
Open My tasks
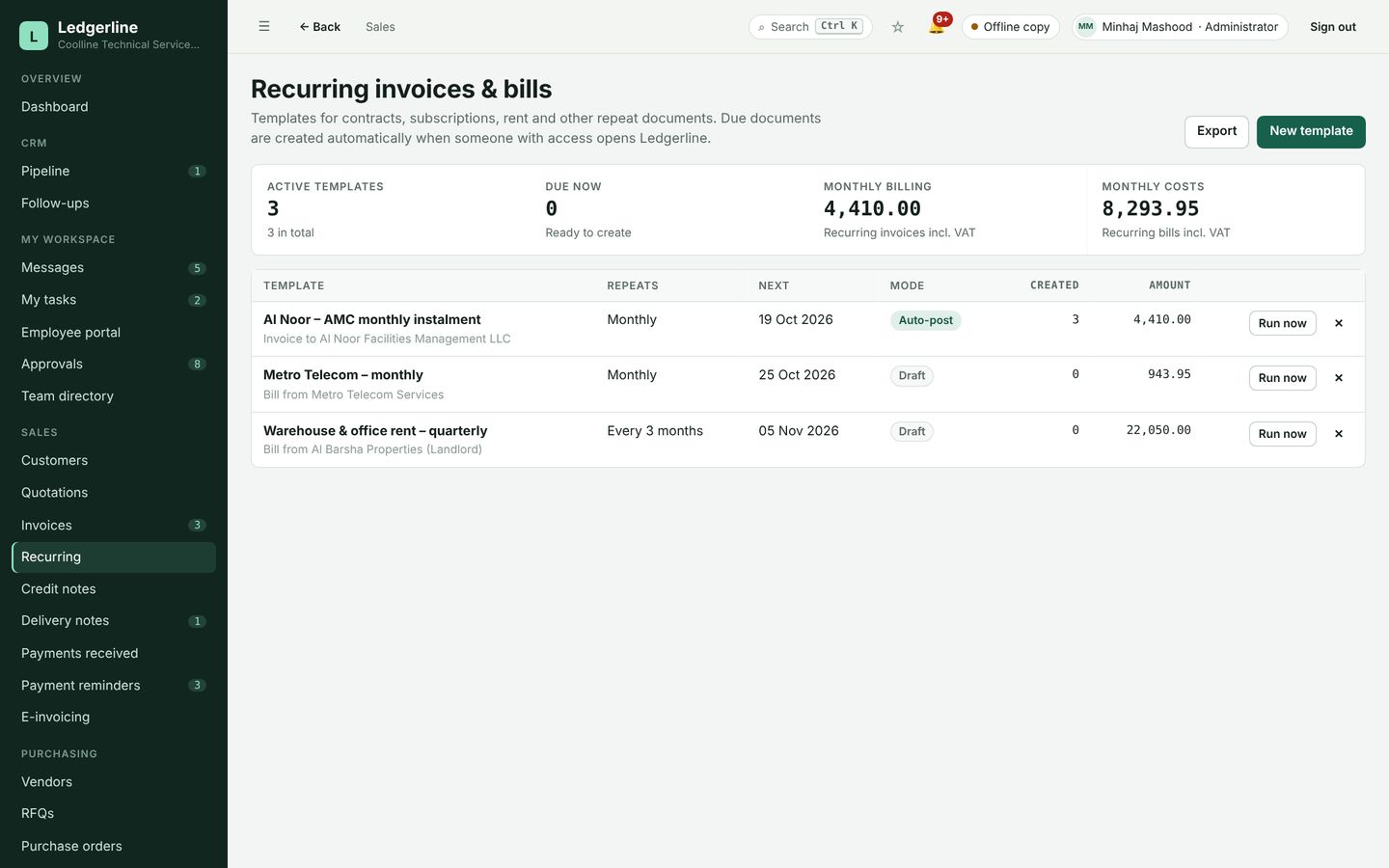pos(114,300)
